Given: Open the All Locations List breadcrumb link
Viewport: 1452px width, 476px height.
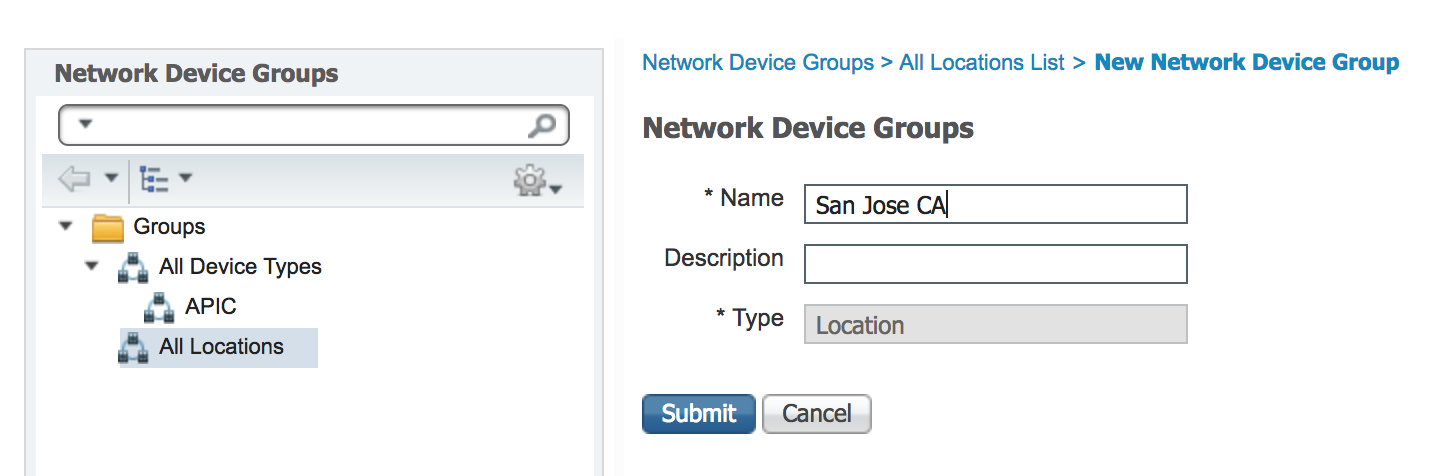Looking at the screenshot, I should click(x=981, y=63).
